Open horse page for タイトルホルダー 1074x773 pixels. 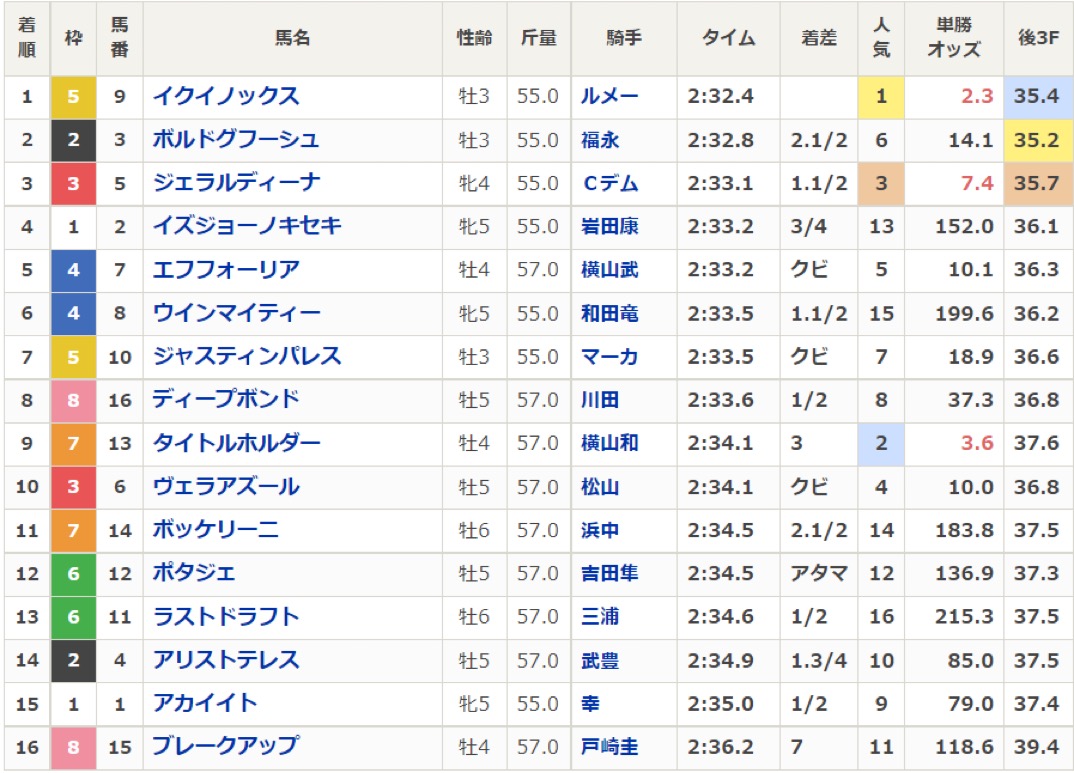[236, 443]
